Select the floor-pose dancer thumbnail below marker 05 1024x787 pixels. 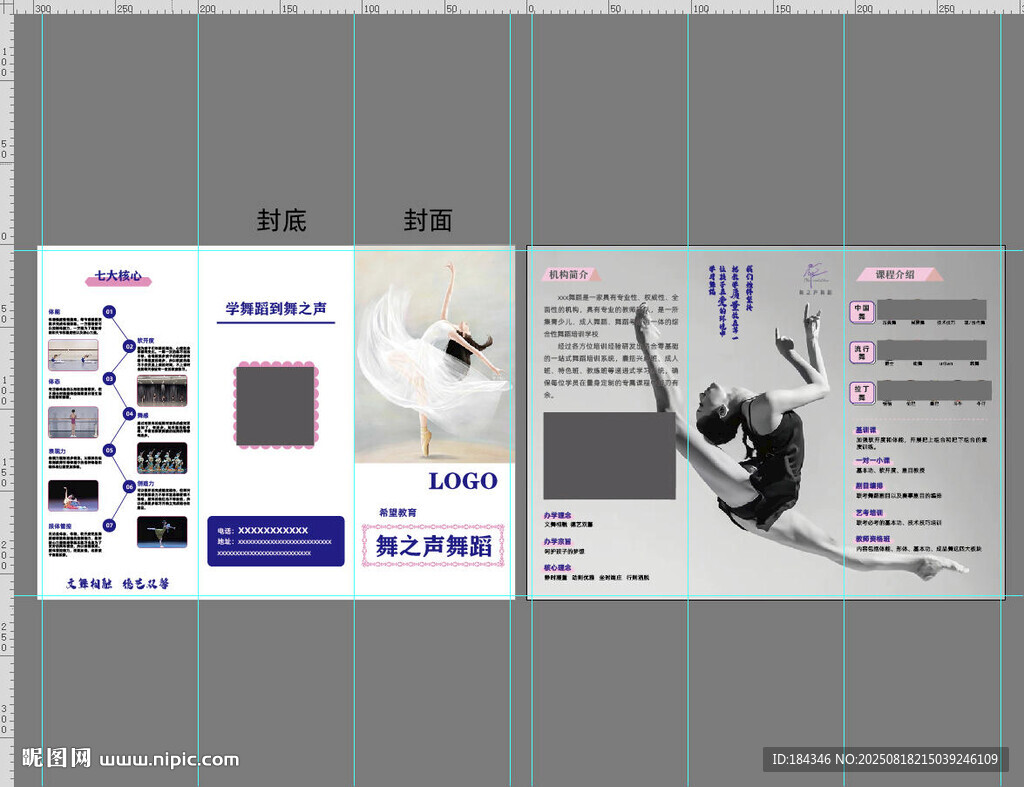point(73,496)
